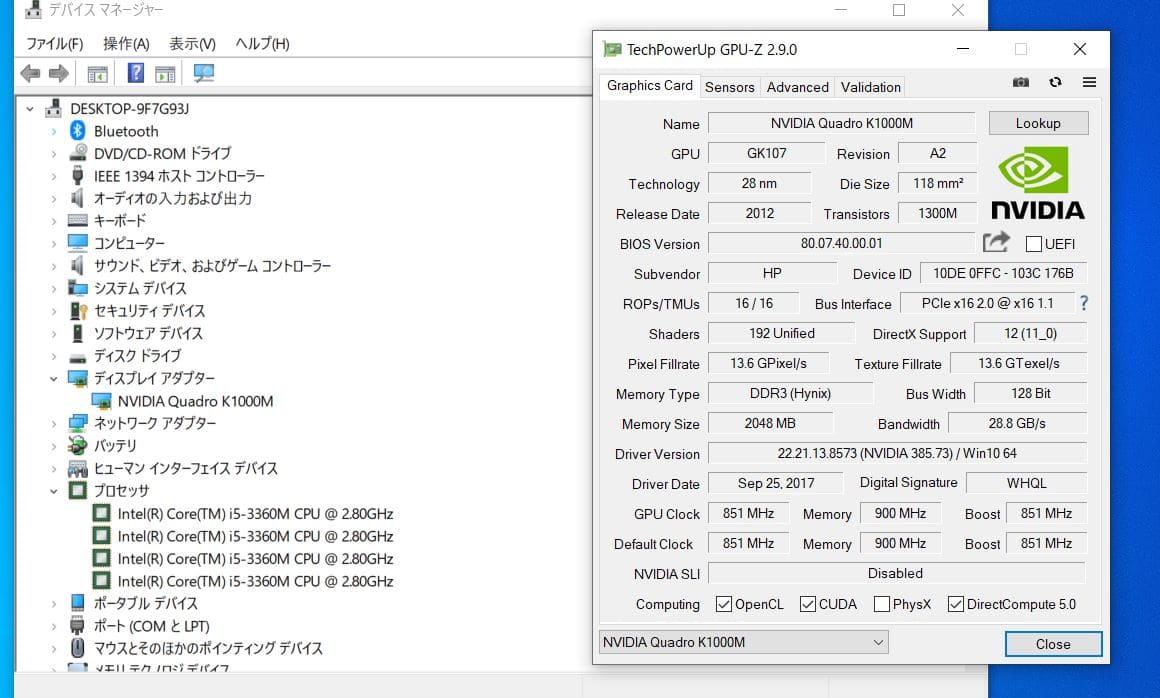Click the DVD/CD-ROM drive icon
The image size is (1160, 698).
click(x=78, y=153)
